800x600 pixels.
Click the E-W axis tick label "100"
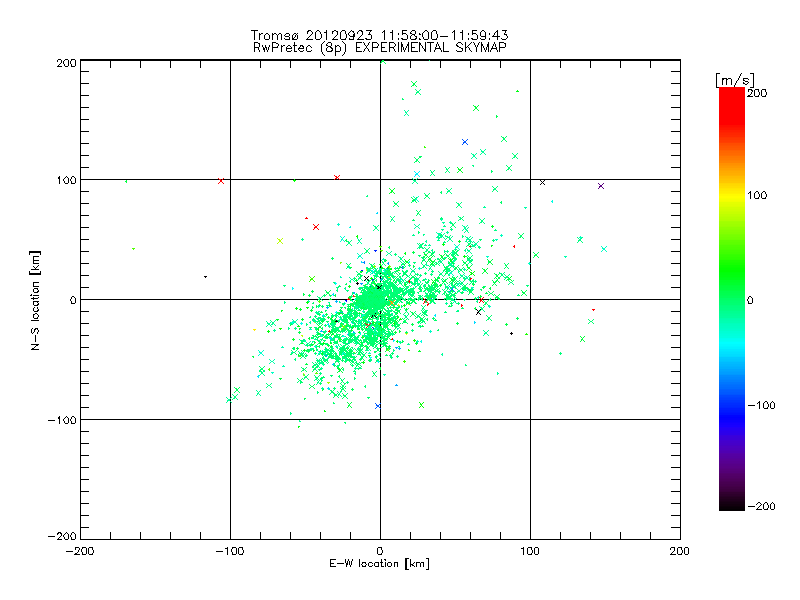(x=530, y=551)
